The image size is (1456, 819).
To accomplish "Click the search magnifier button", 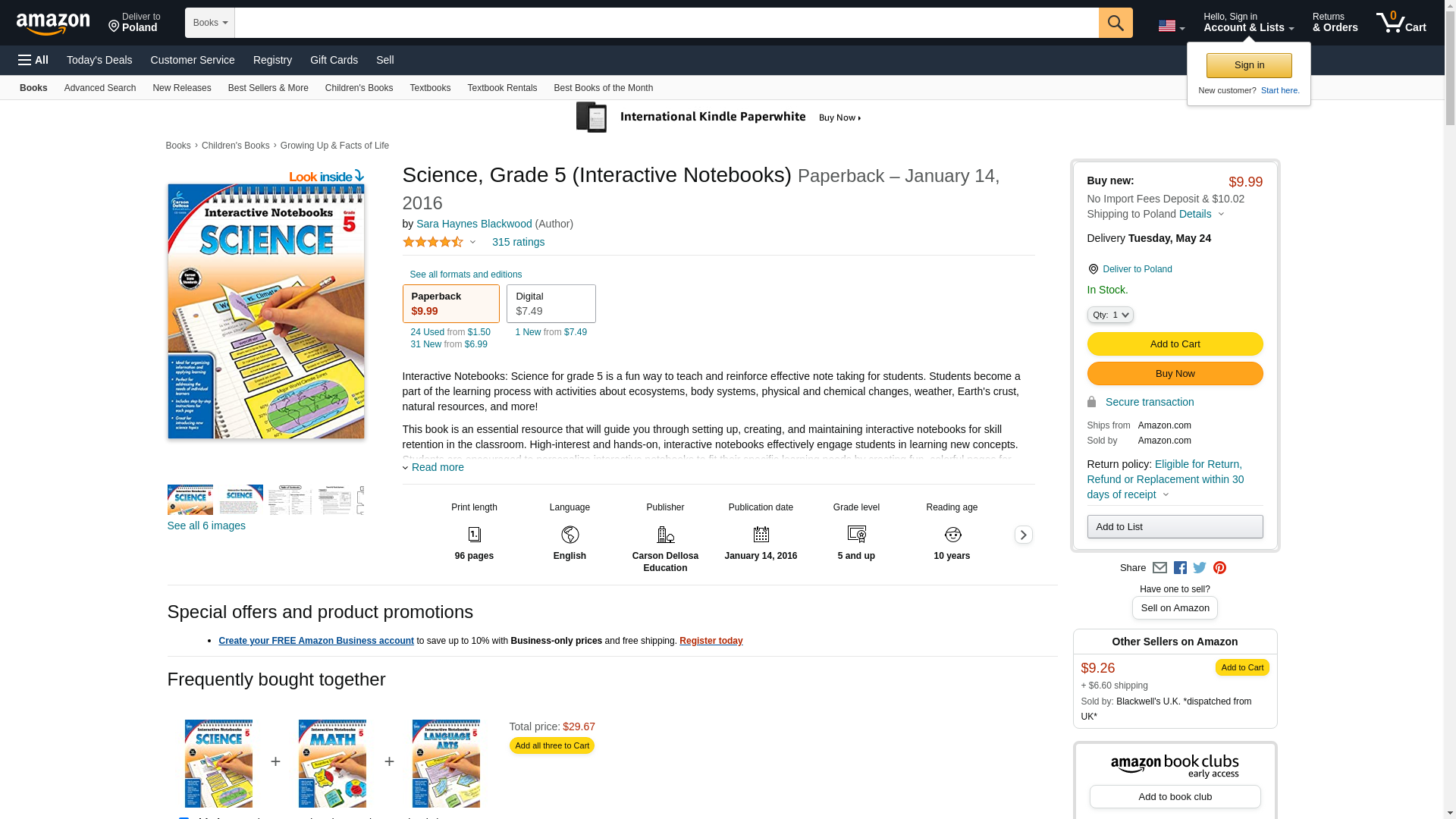I will 1115,23.
